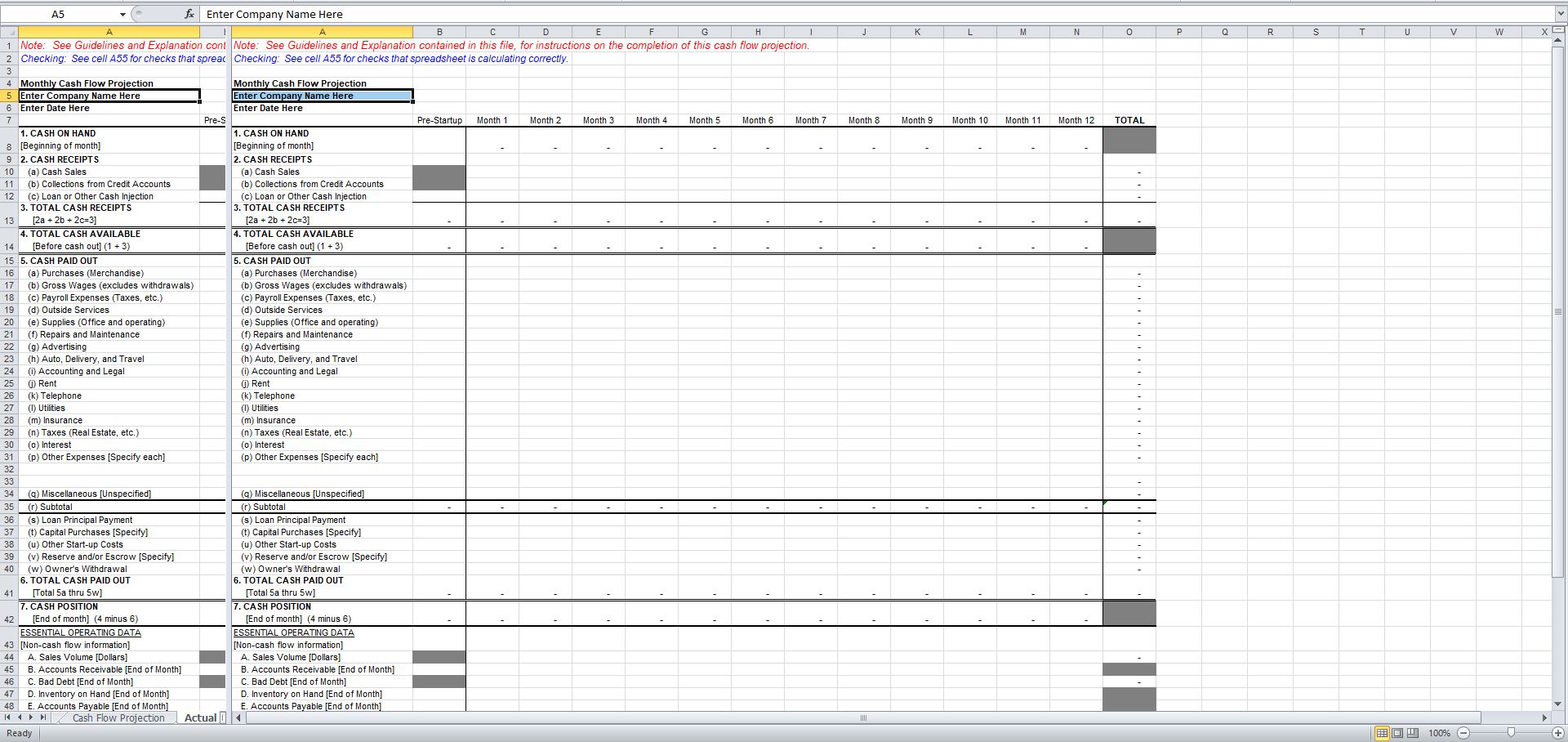This screenshot has height=742, width=1568.
Task: Click the Select All corner button
Action: [x=8, y=32]
